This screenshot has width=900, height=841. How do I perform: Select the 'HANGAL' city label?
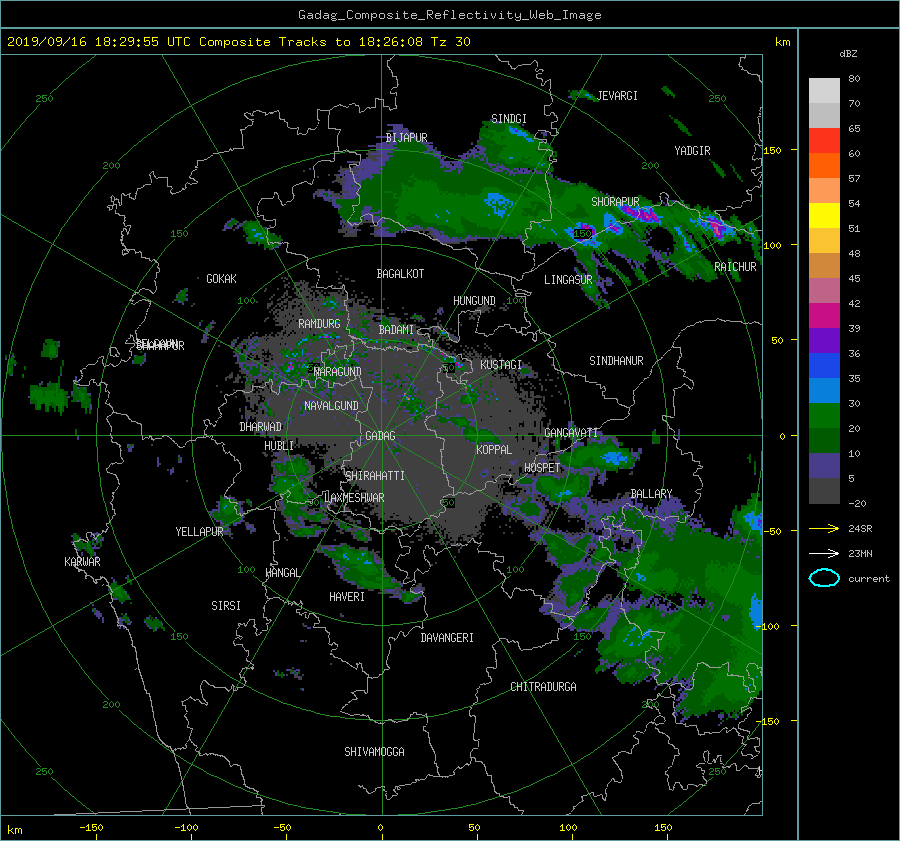pos(283,573)
